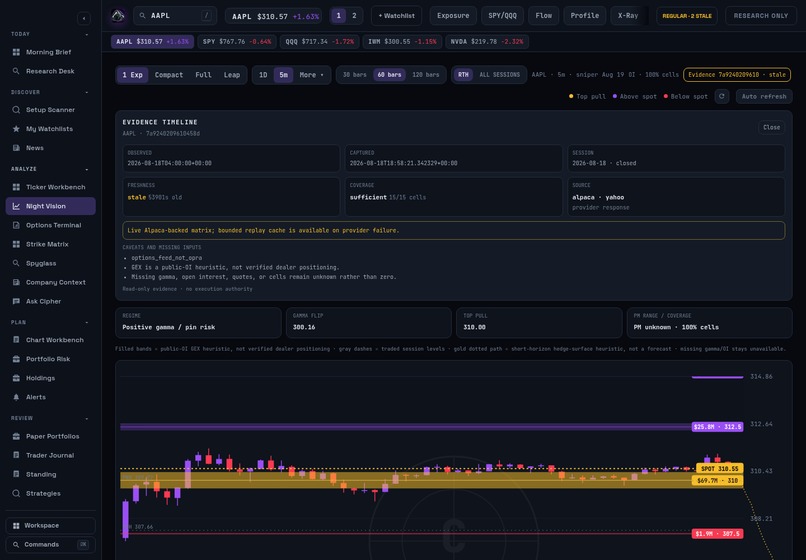Click the My Watchlists star icon
This screenshot has height=560, width=806.
(x=16, y=129)
